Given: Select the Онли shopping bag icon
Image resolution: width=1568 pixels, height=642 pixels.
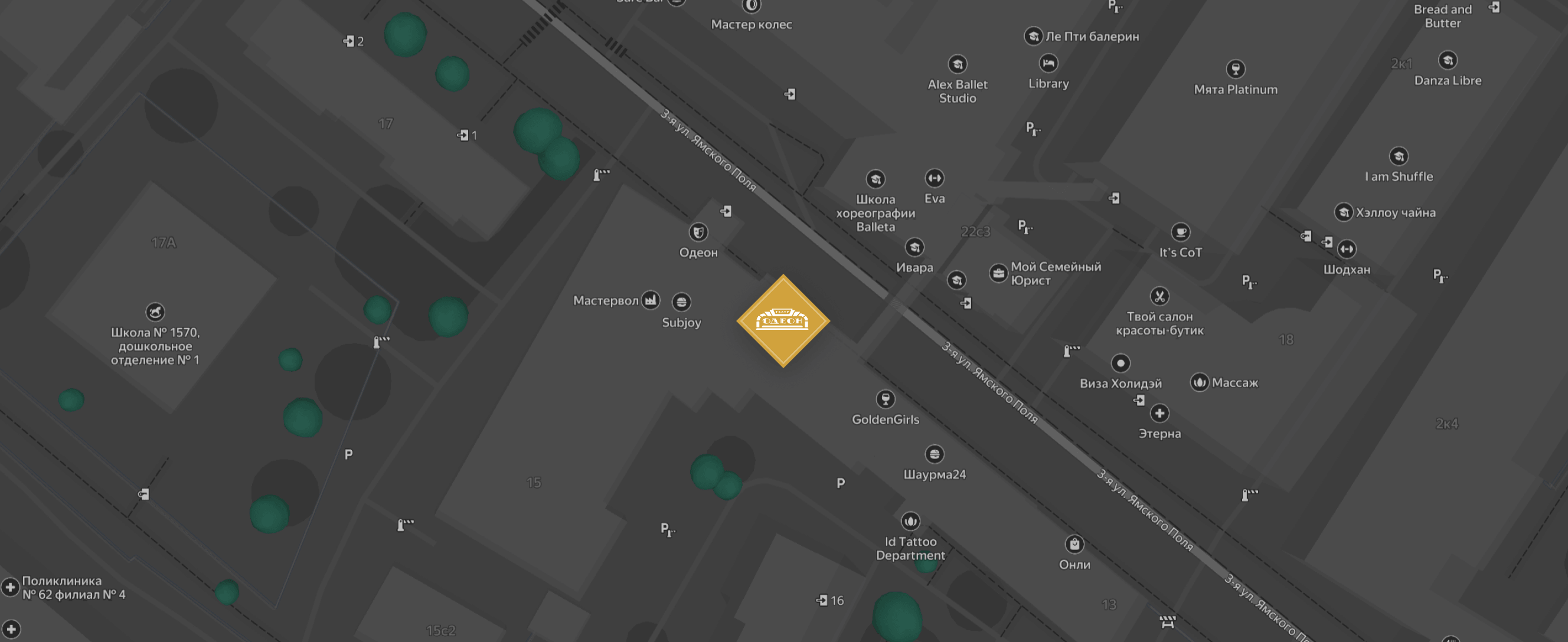Looking at the screenshot, I should 1074,544.
